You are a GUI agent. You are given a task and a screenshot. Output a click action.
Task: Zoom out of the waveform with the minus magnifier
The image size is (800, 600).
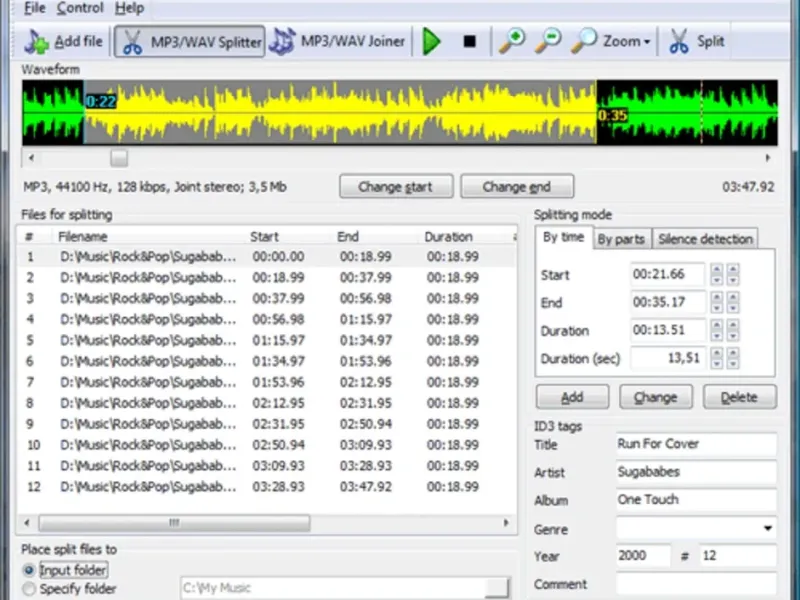click(x=547, y=41)
